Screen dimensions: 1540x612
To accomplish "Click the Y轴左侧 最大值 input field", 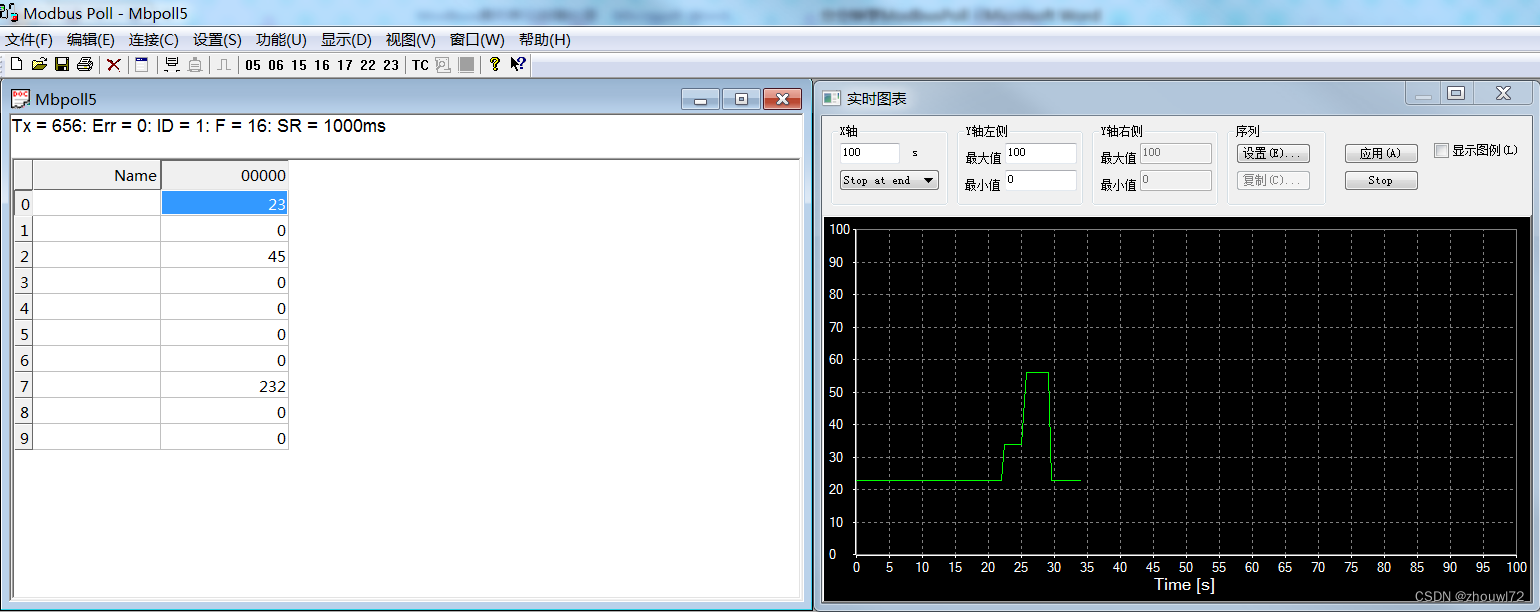I will [1040, 153].
